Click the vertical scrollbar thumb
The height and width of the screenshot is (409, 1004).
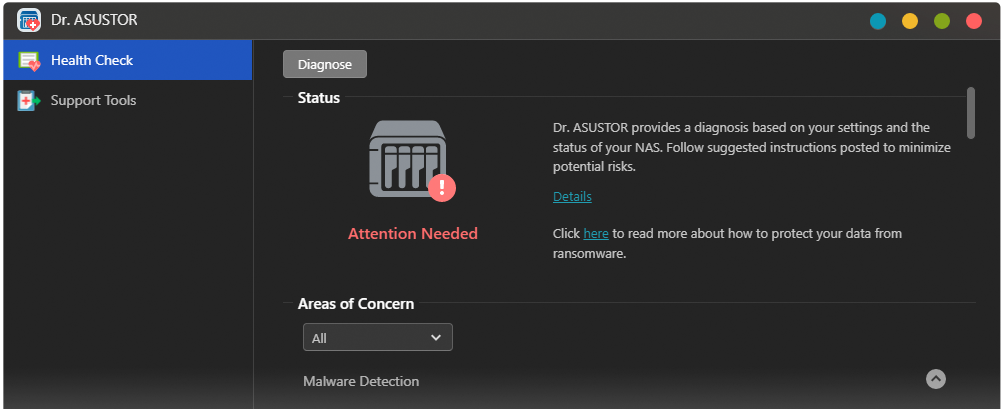coord(970,112)
